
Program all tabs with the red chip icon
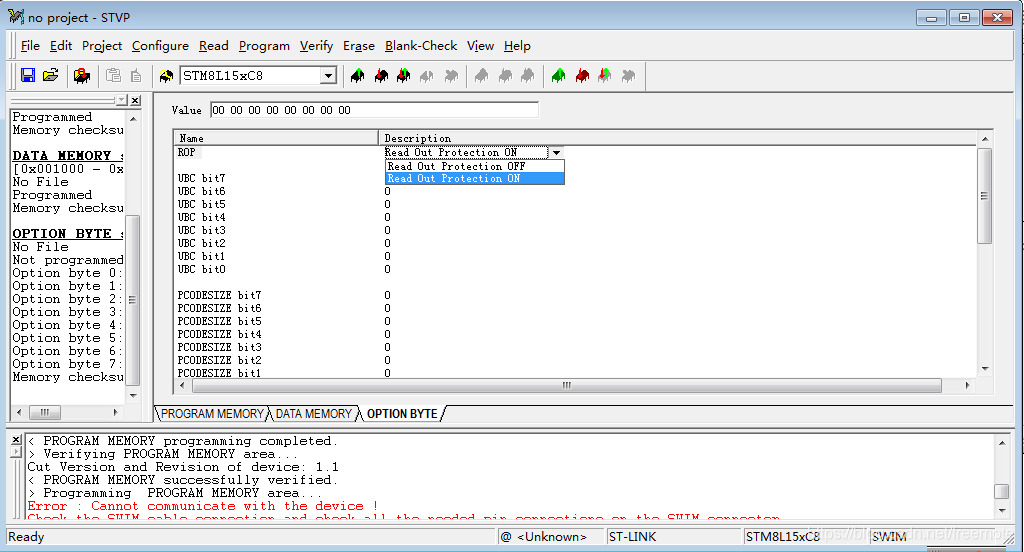tap(582, 76)
